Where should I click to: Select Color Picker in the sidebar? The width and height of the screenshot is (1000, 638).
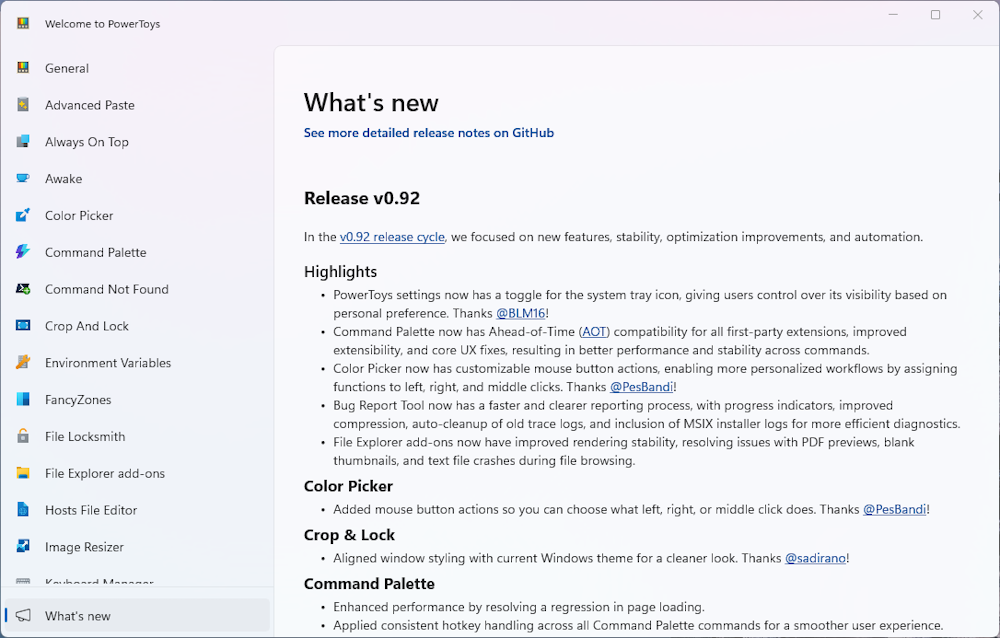137,216
